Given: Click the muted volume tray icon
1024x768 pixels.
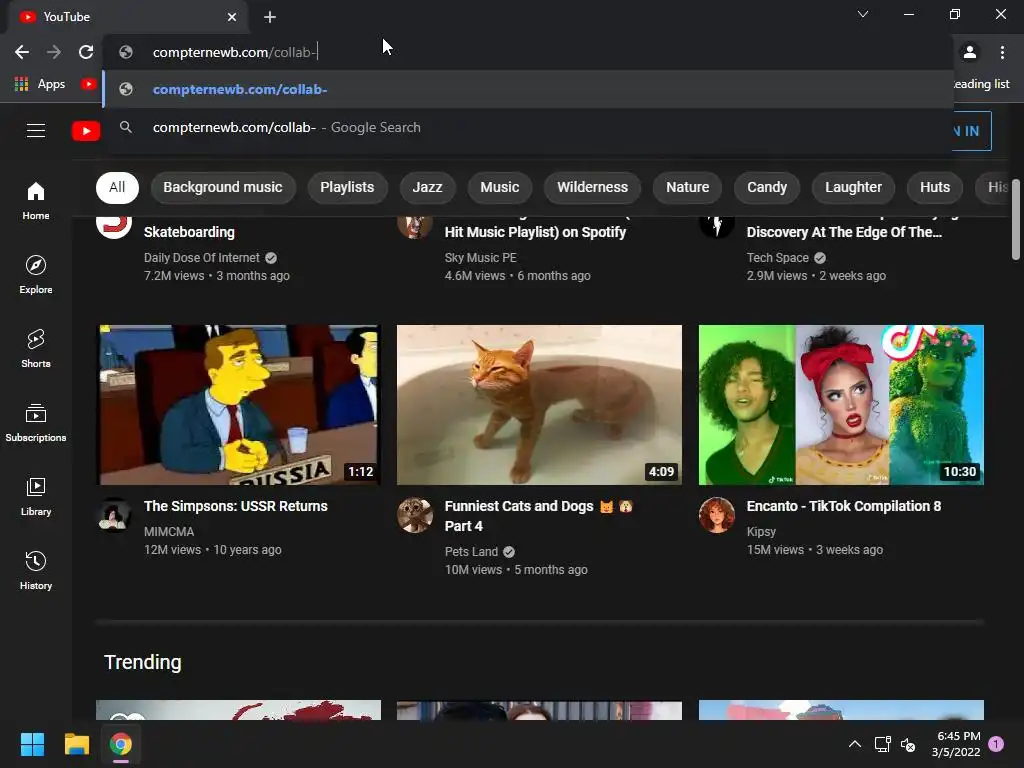Looking at the screenshot, I should [908, 744].
